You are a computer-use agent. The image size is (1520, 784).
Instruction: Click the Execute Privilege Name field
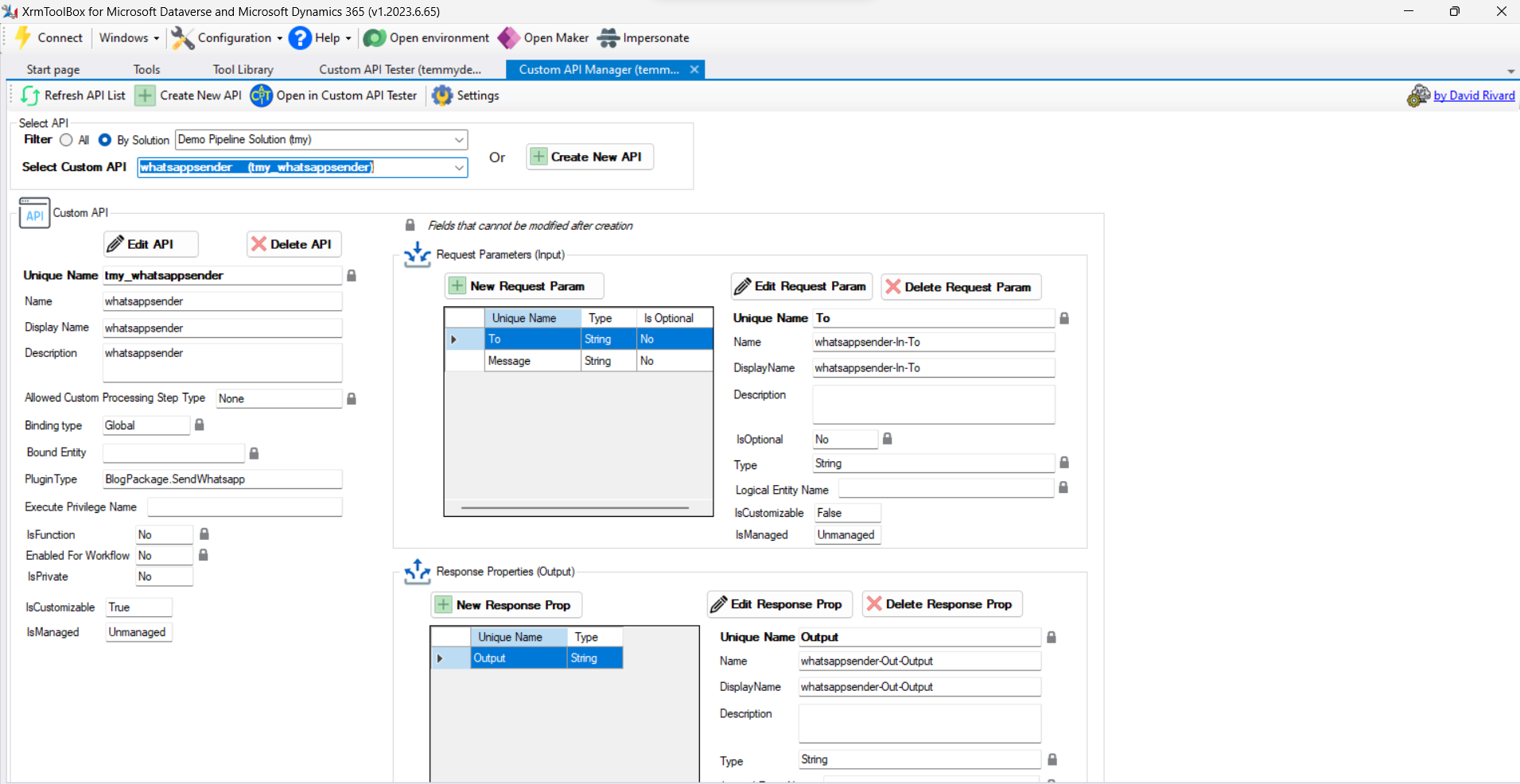245,507
